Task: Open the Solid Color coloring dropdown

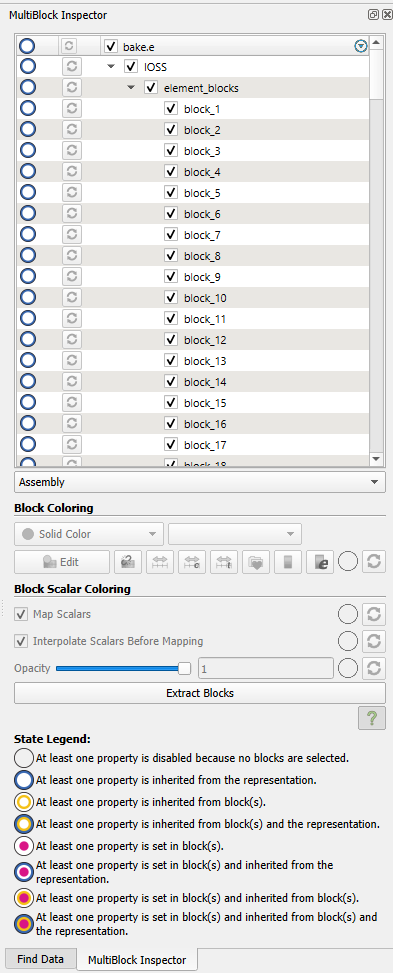Action: [89, 534]
